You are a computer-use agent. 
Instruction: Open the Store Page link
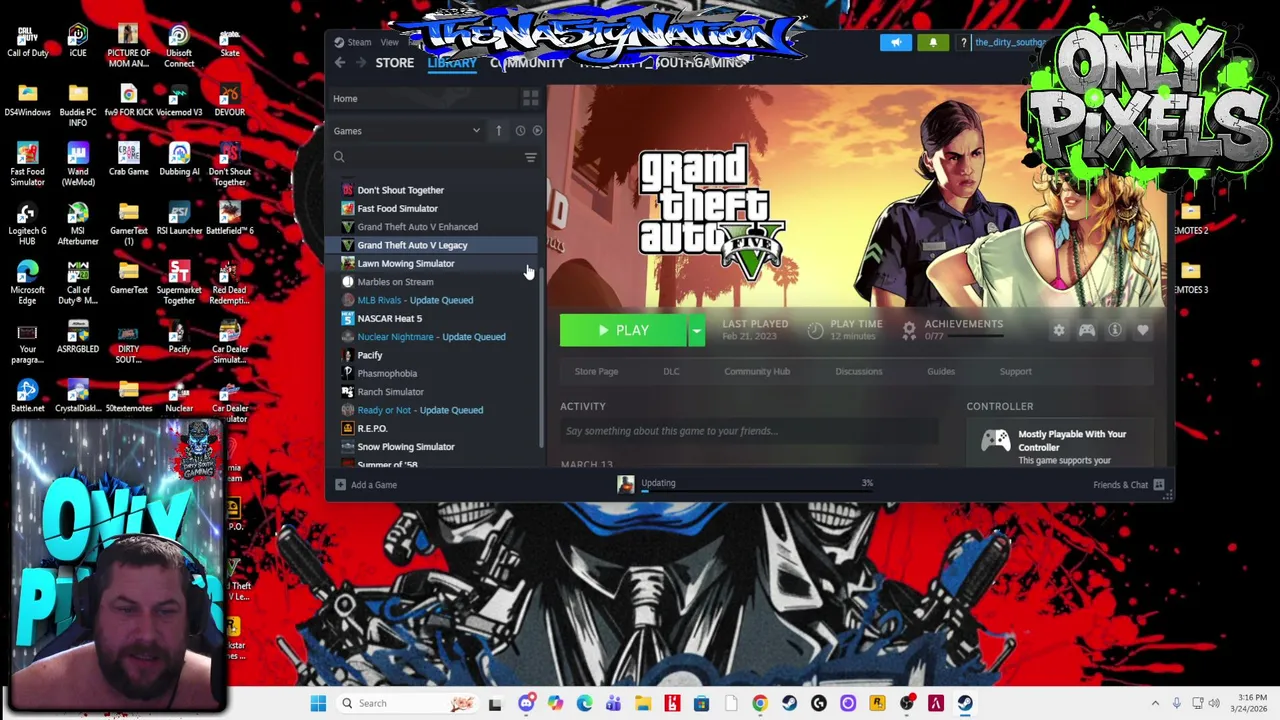596,371
